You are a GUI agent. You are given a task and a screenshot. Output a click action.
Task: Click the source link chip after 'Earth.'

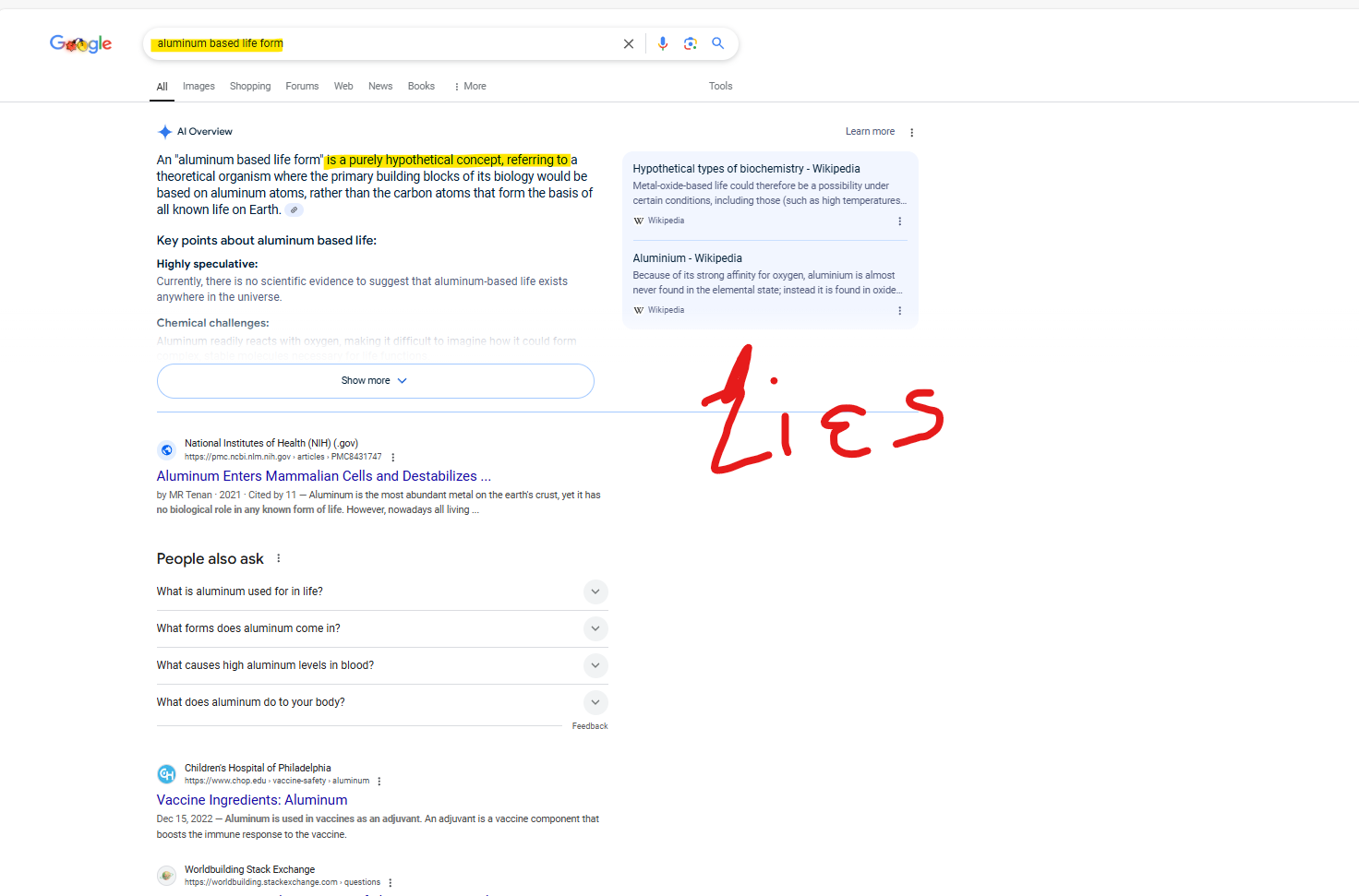tap(294, 210)
